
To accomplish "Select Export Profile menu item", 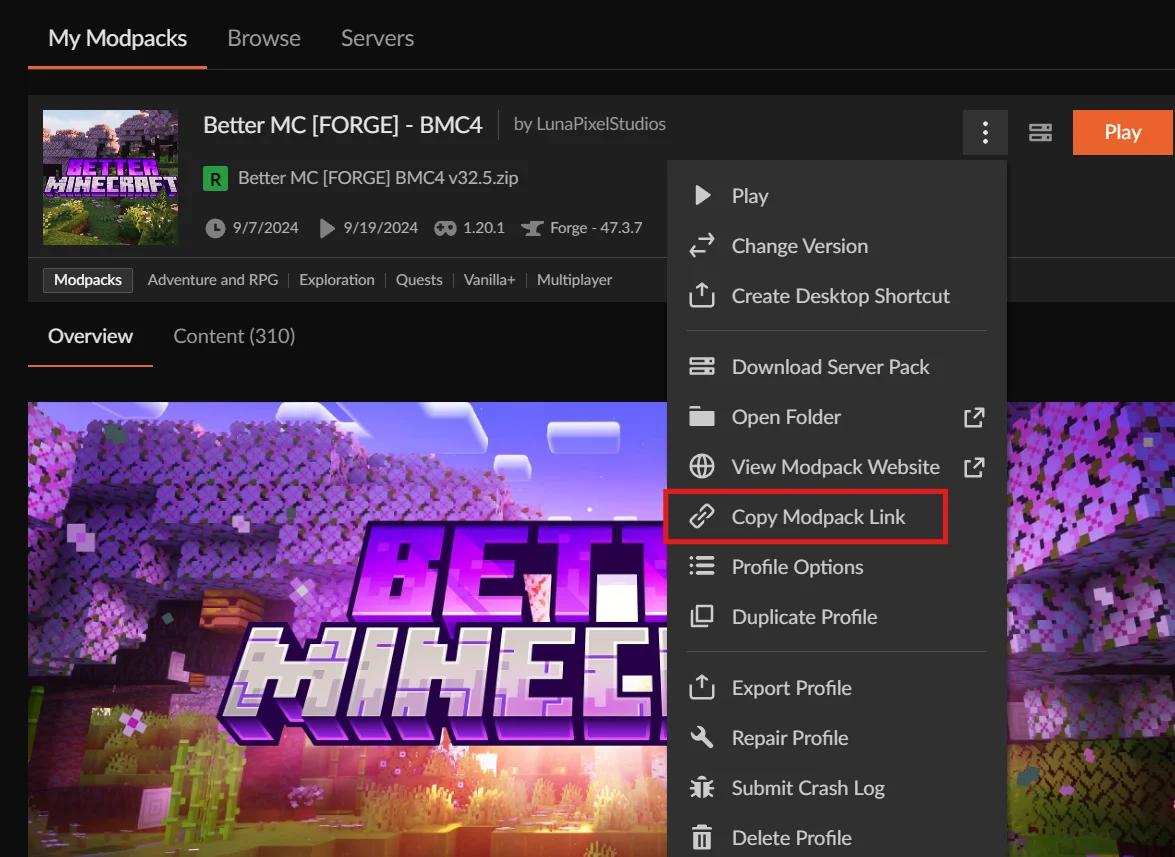I will click(x=836, y=688).
